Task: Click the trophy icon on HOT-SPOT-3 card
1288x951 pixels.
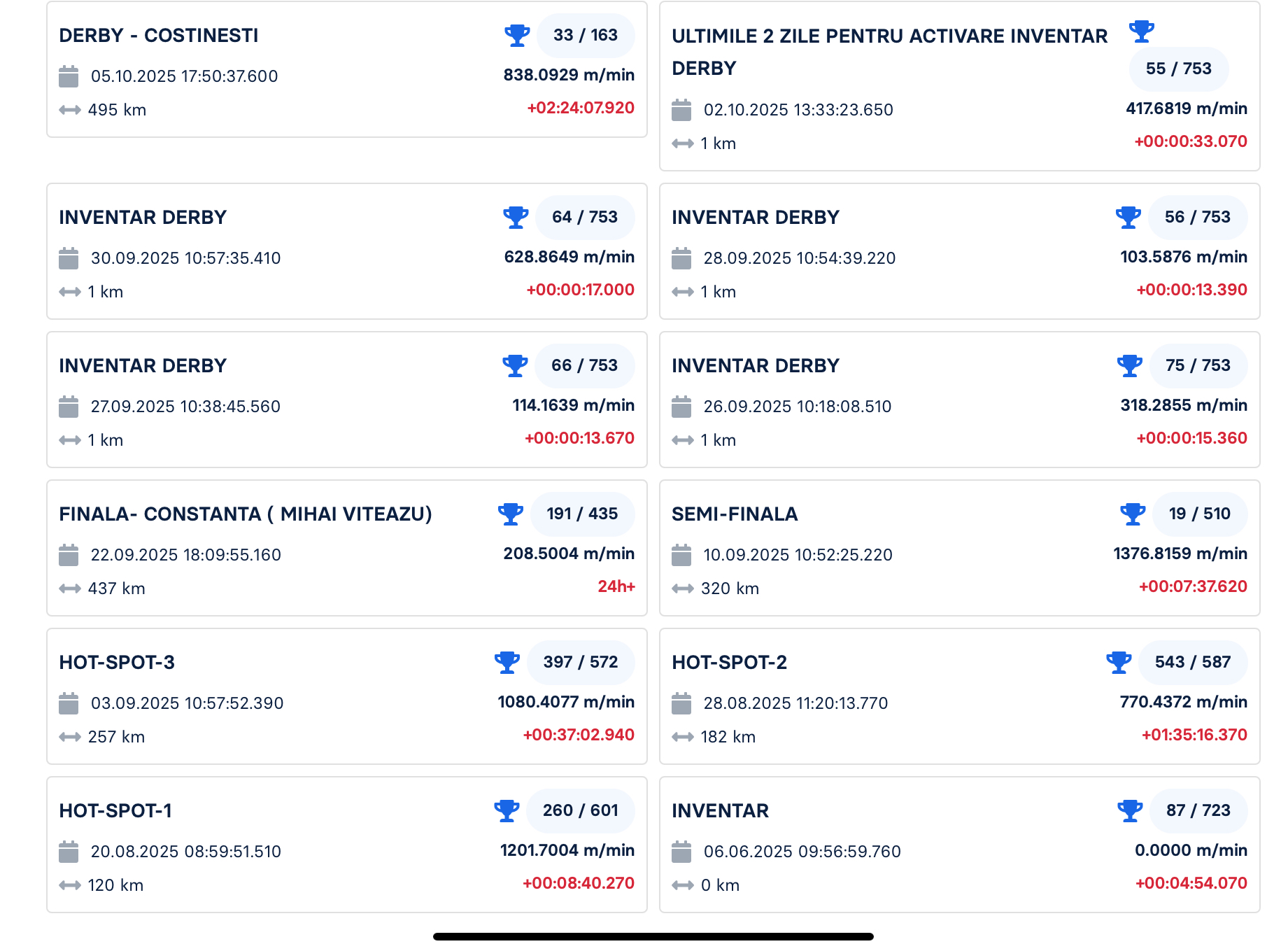Action: (507, 662)
